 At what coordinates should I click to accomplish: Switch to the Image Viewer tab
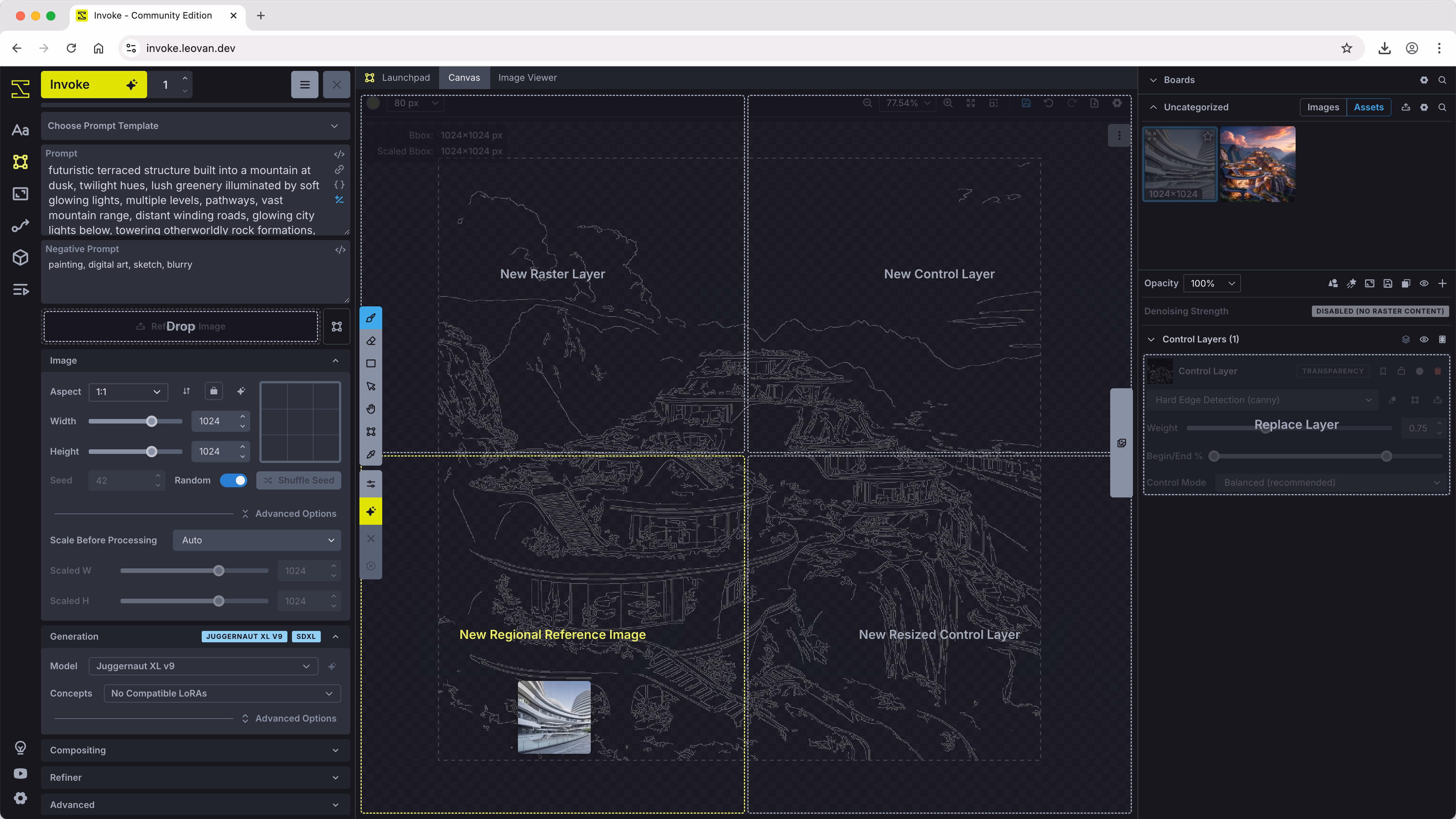tap(527, 77)
